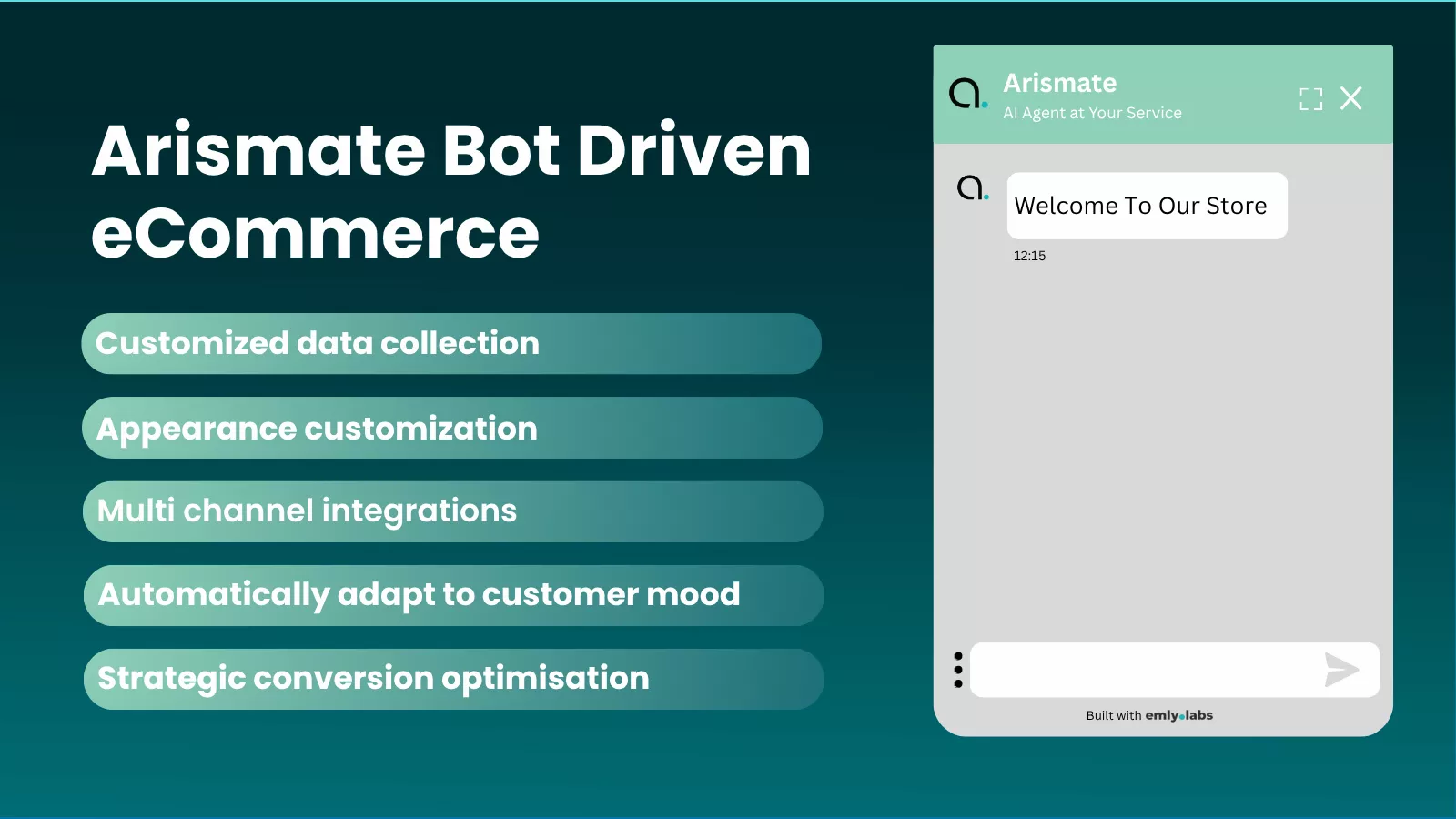This screenshot has width=1456, height=819.
Task: Click the Arismate logo in chat header
Action: point(967,94)
